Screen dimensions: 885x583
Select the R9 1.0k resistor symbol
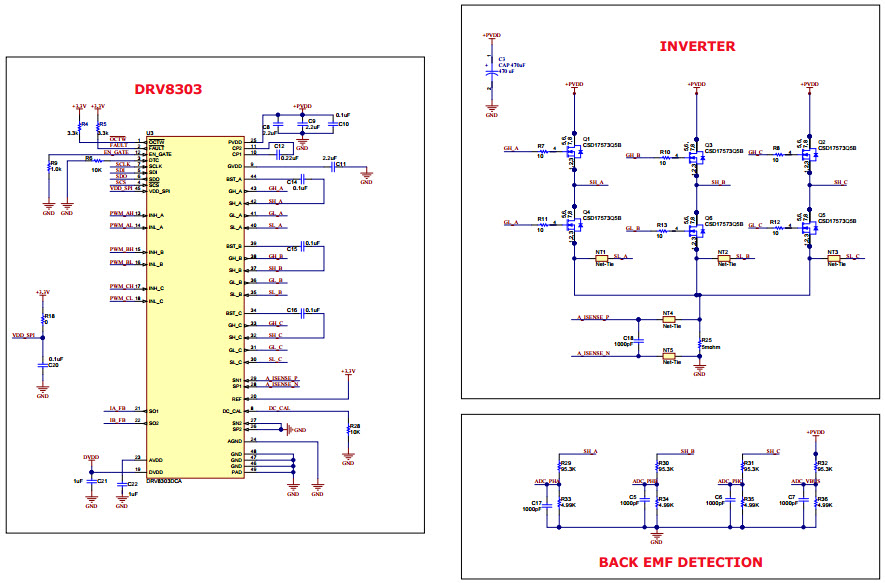pyautogui.click(x=49, y=167)
